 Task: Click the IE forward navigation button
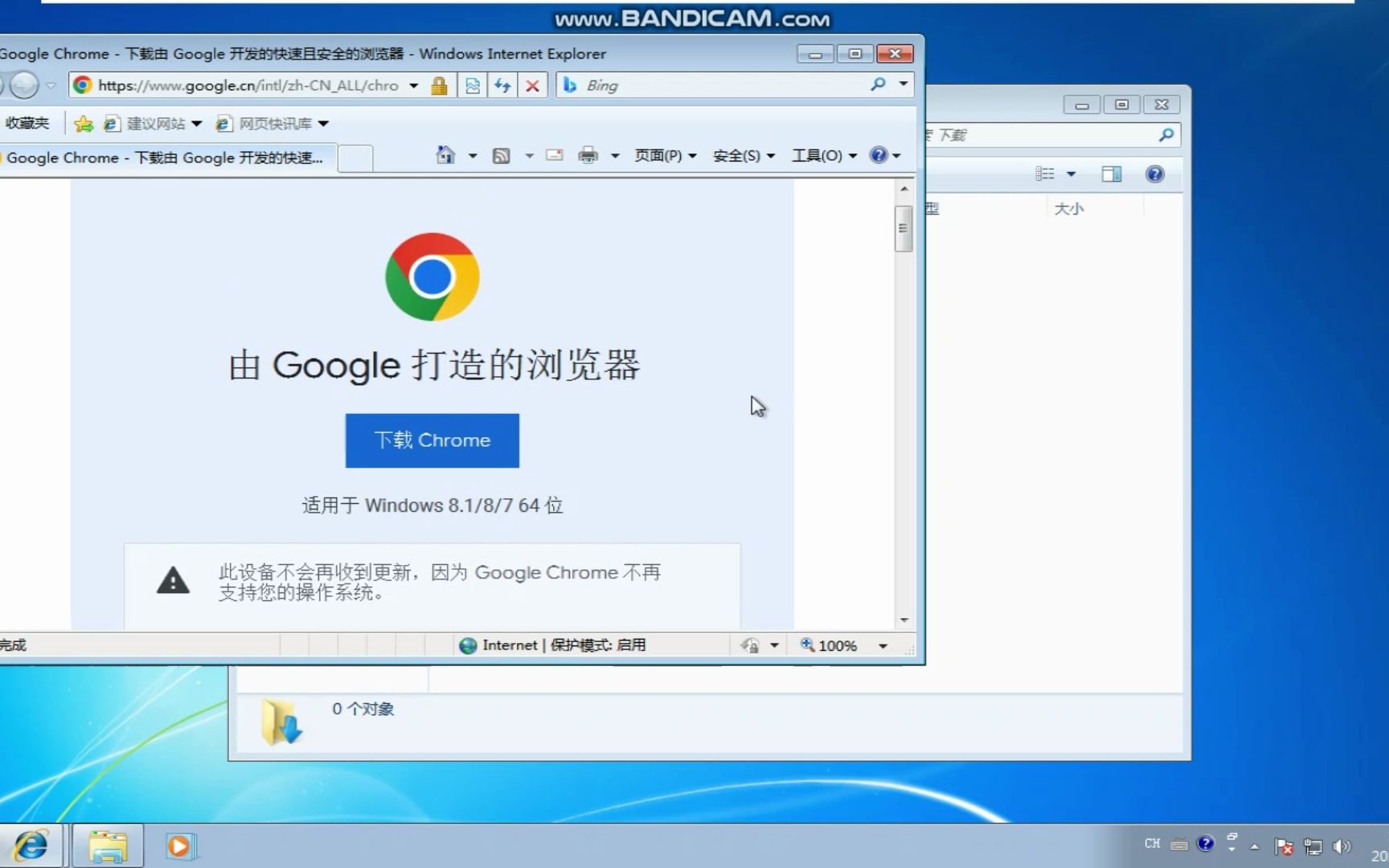tap(24, 84)
